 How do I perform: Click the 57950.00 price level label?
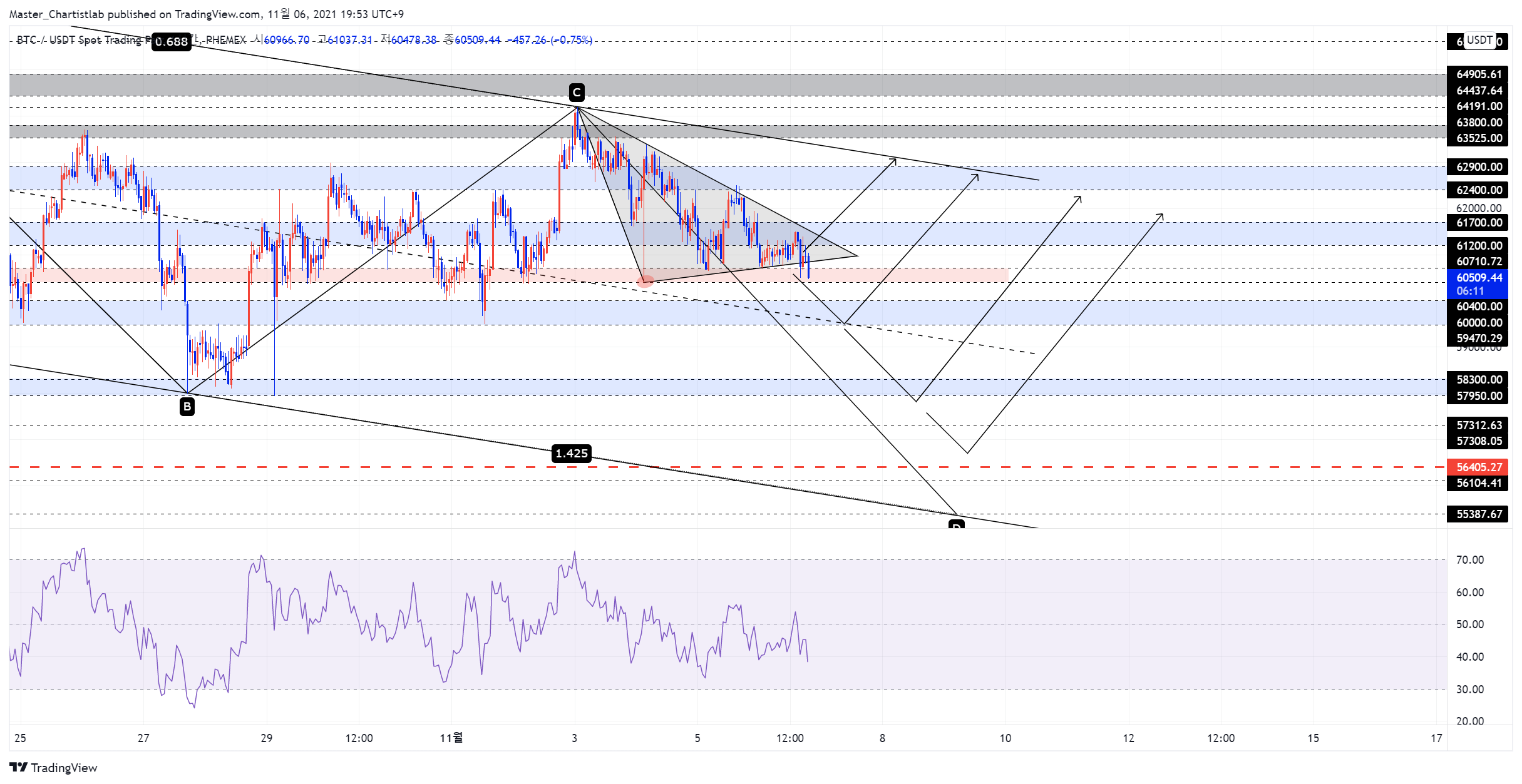[x=1479, y=396]
